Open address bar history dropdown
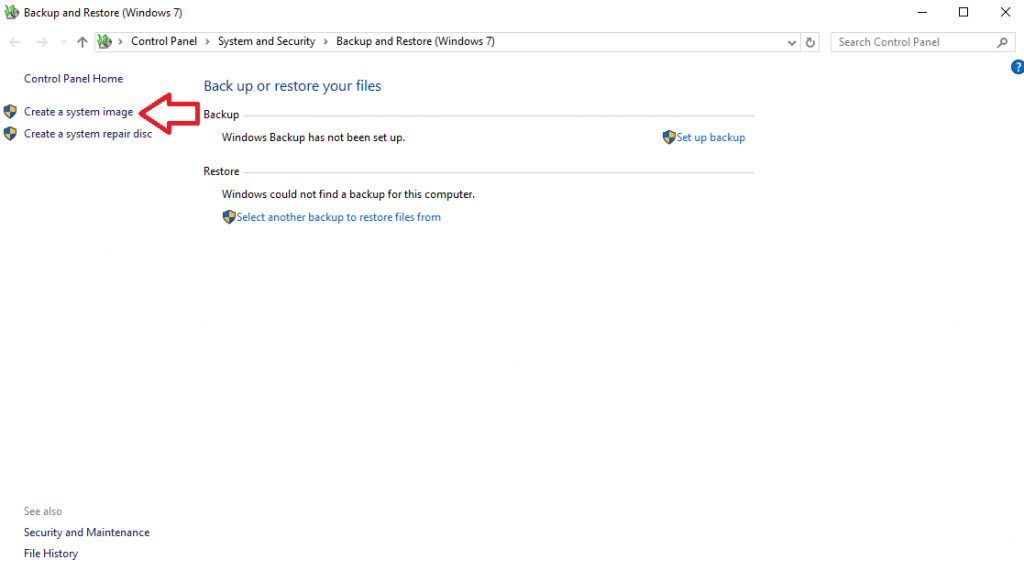Image resolution: width=1024 pixels, height=571 pixels. pyautogui.click(x=792, y=42)
